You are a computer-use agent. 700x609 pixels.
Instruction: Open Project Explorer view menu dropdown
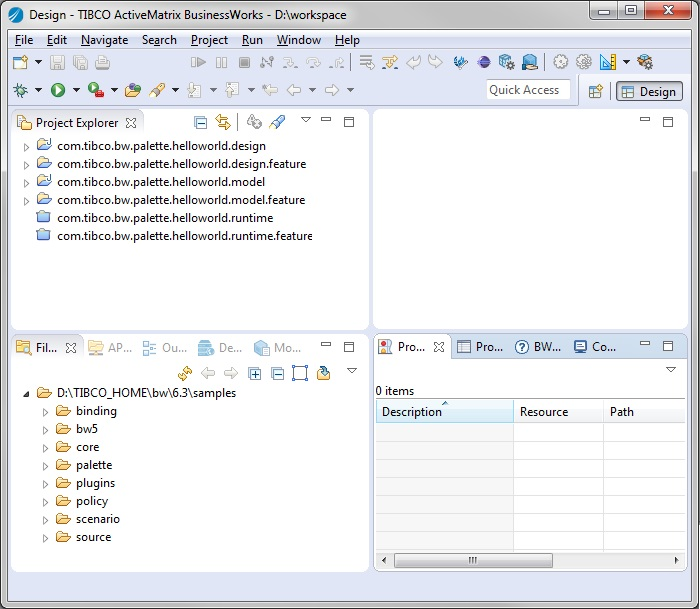pyautogui.click(x=306, y=121)
